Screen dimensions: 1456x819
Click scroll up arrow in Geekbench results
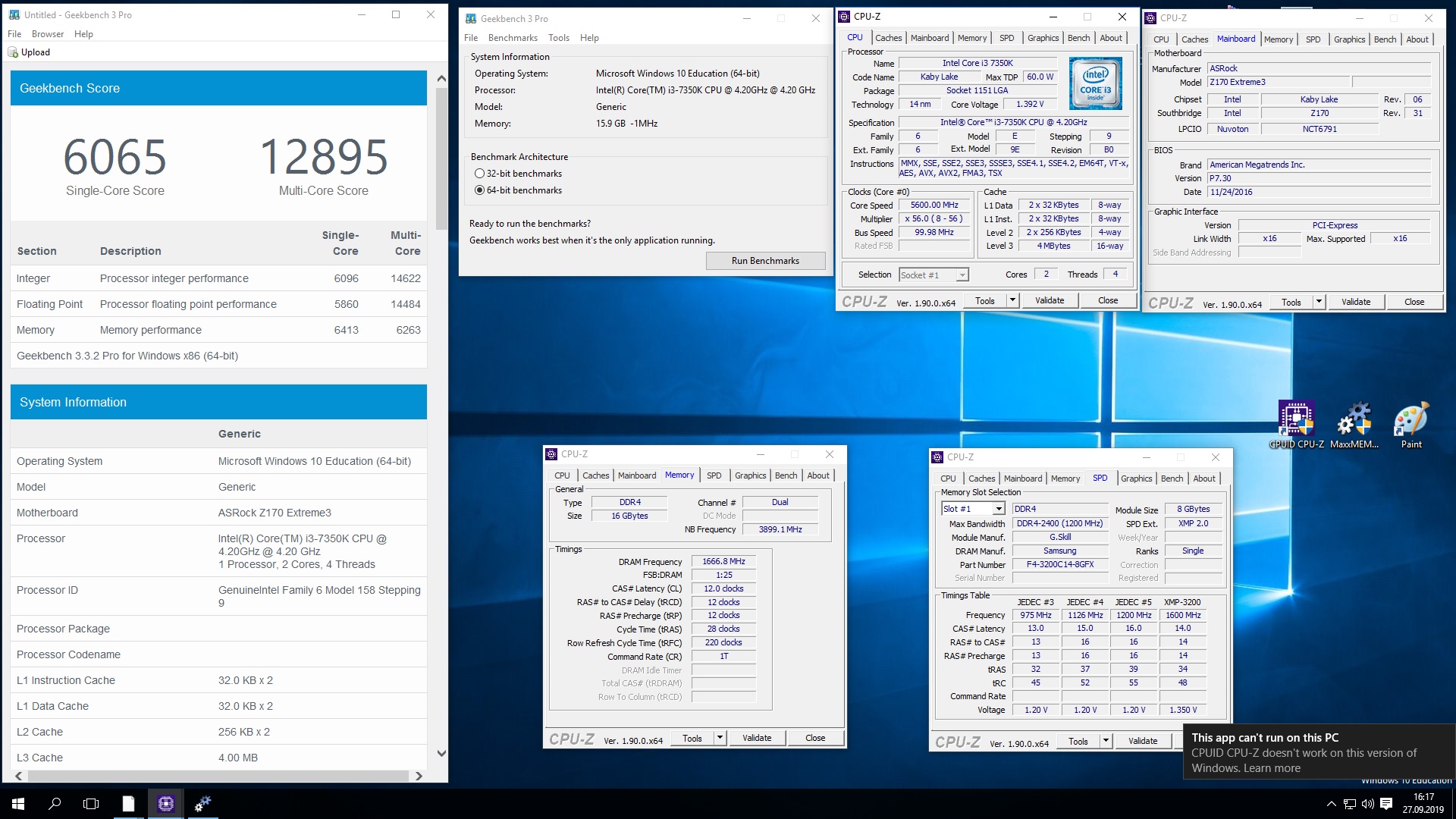click(x=442, y=78)
